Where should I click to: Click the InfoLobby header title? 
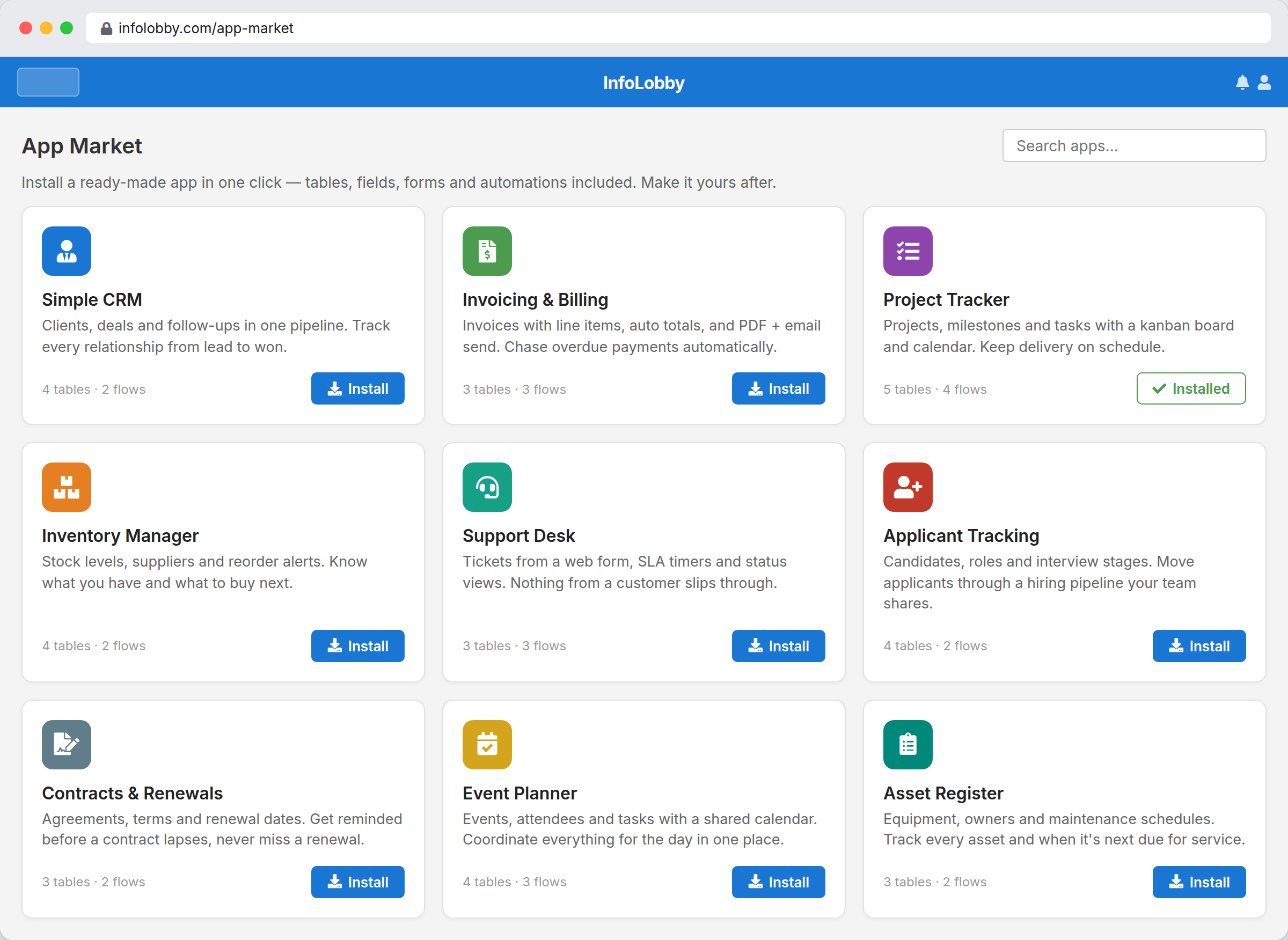tap(643, 83)
